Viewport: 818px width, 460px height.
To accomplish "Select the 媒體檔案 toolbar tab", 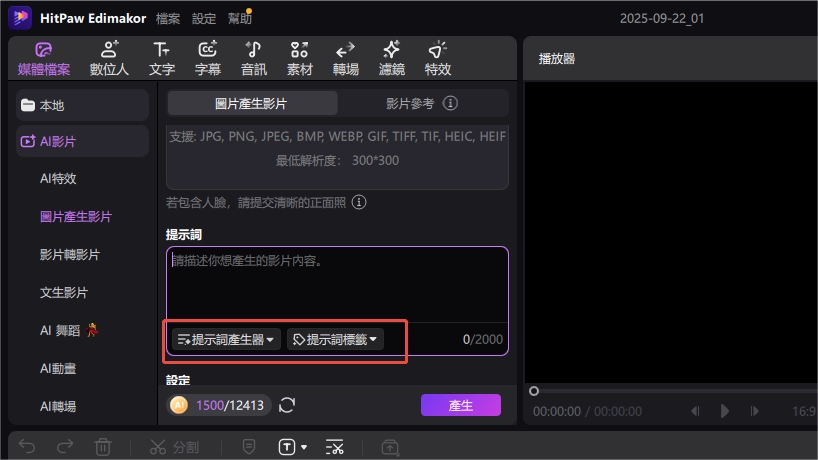I will [44, 59].
